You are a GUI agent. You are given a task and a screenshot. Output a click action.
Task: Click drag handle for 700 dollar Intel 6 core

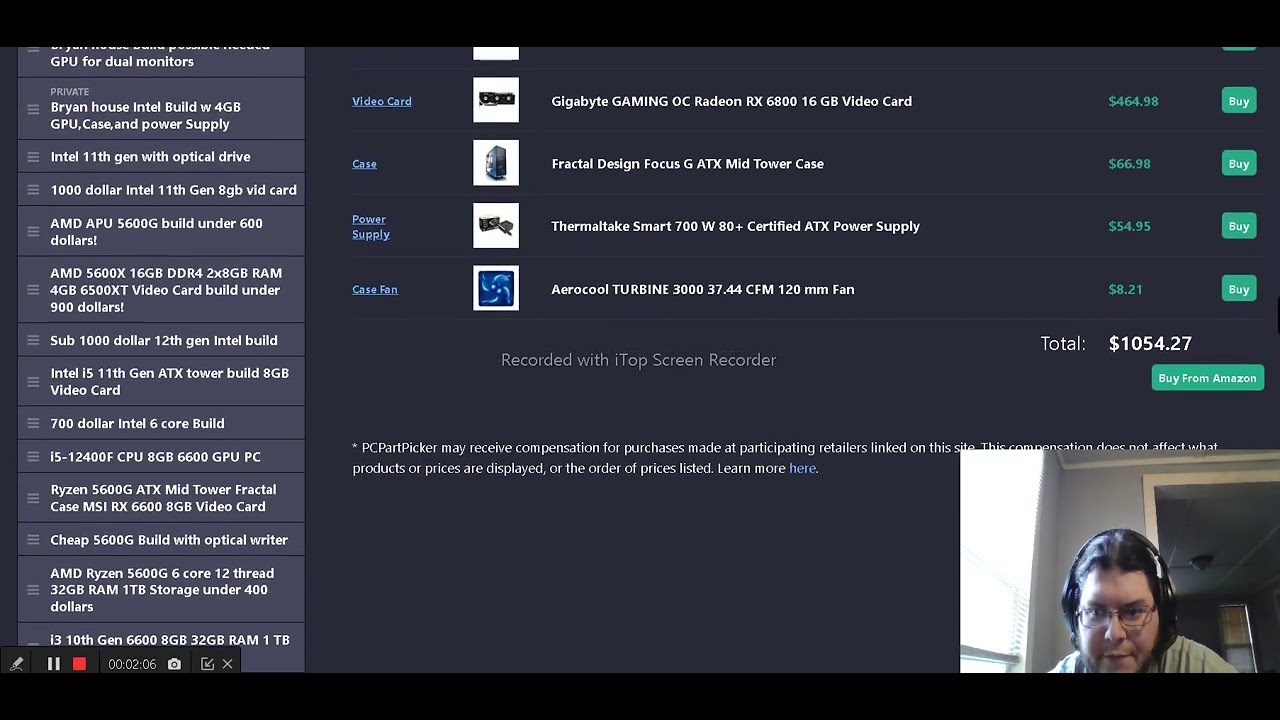33,424
